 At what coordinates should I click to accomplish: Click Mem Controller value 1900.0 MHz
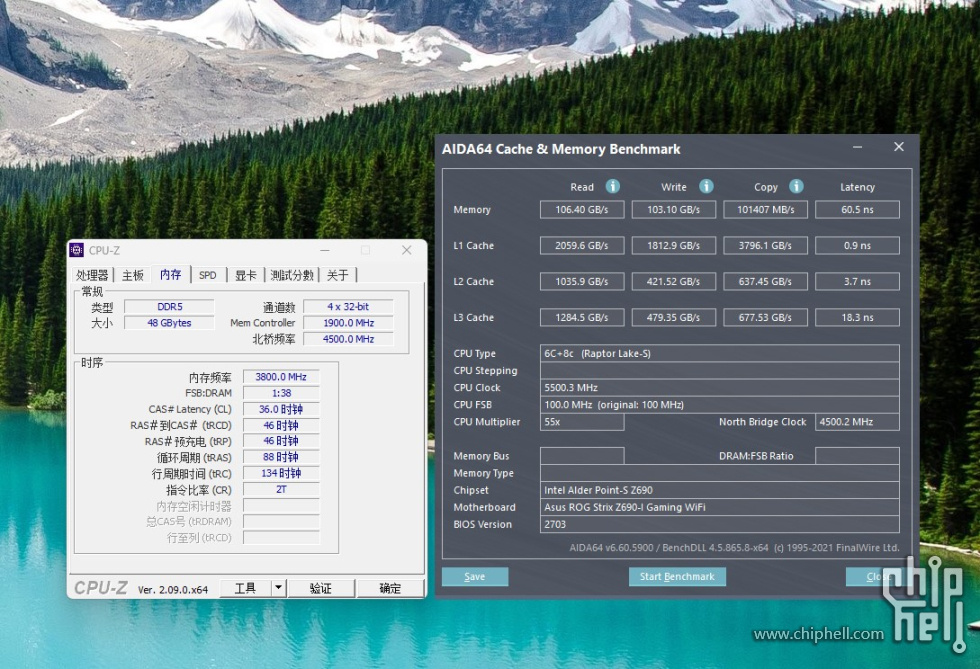[x=348, y=323]
